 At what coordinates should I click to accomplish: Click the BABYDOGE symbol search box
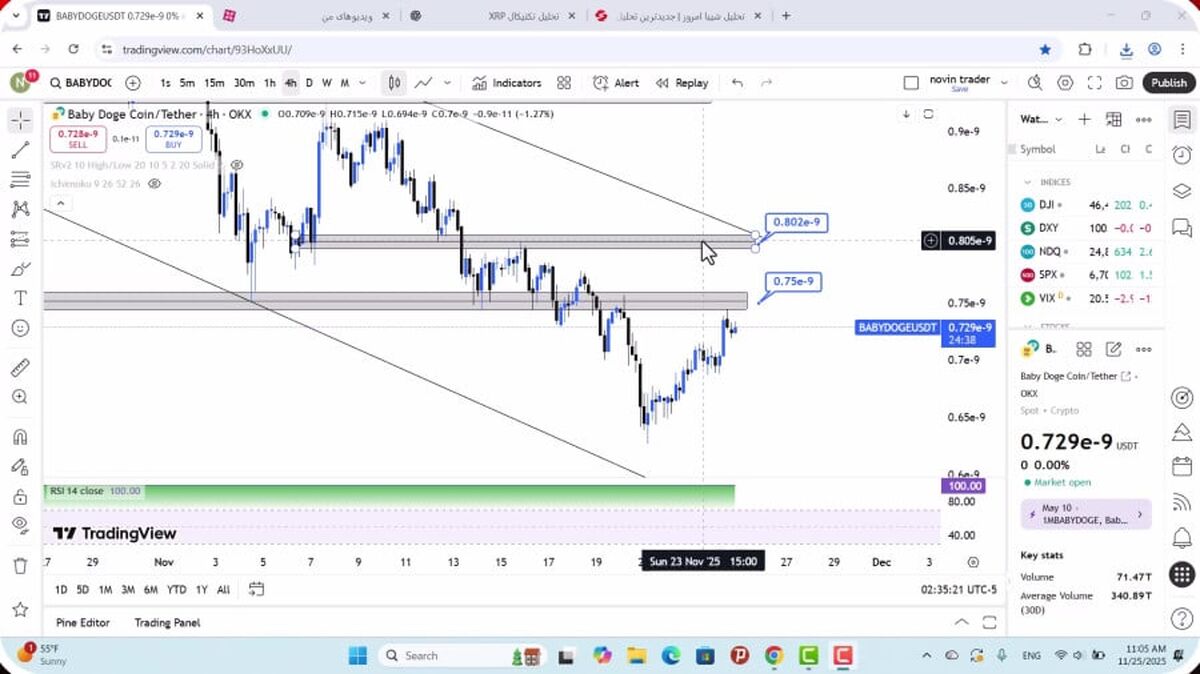pyautogui.click(x=81, y=83)
